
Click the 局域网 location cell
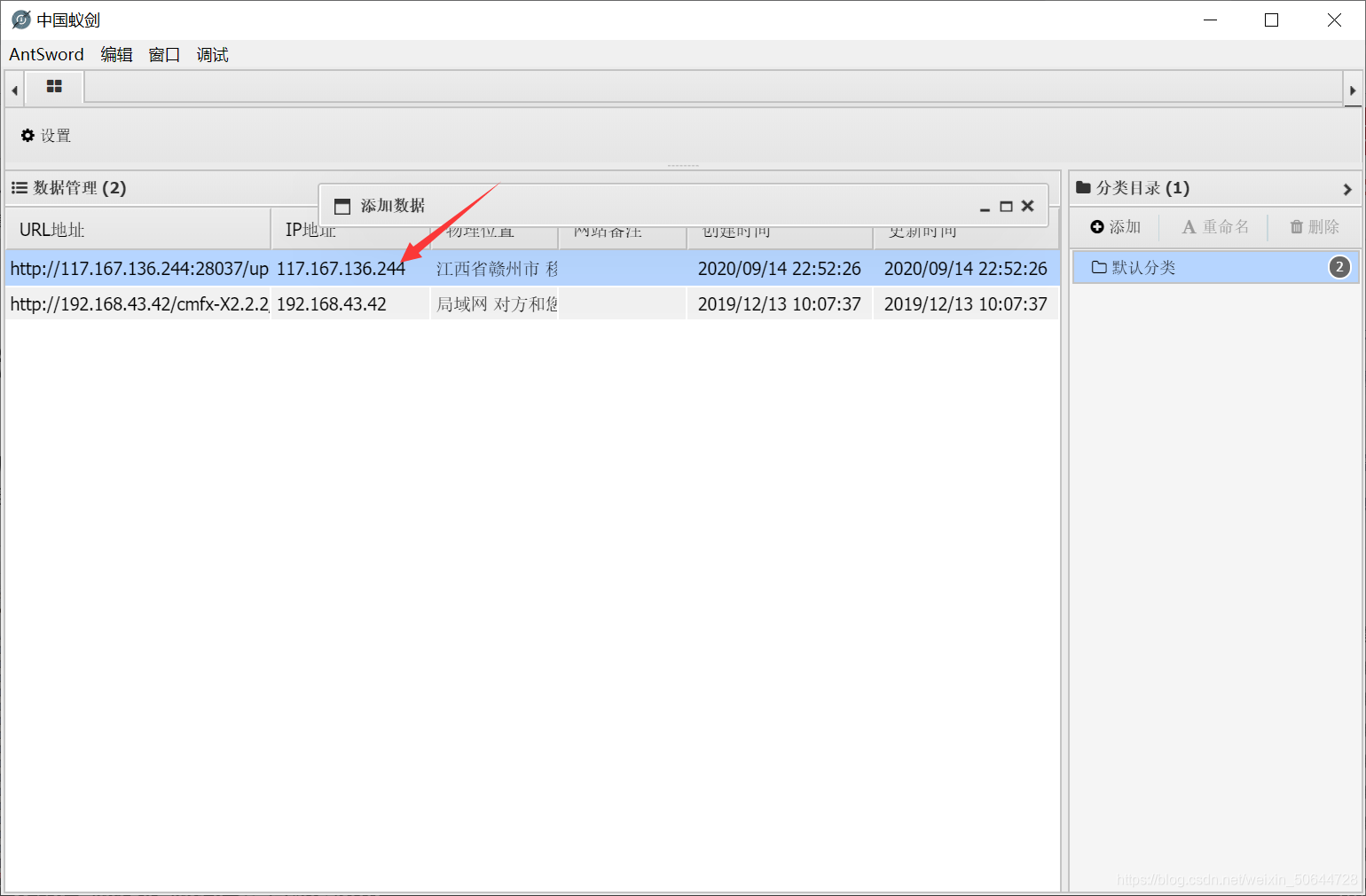click(x=495, y=303)
